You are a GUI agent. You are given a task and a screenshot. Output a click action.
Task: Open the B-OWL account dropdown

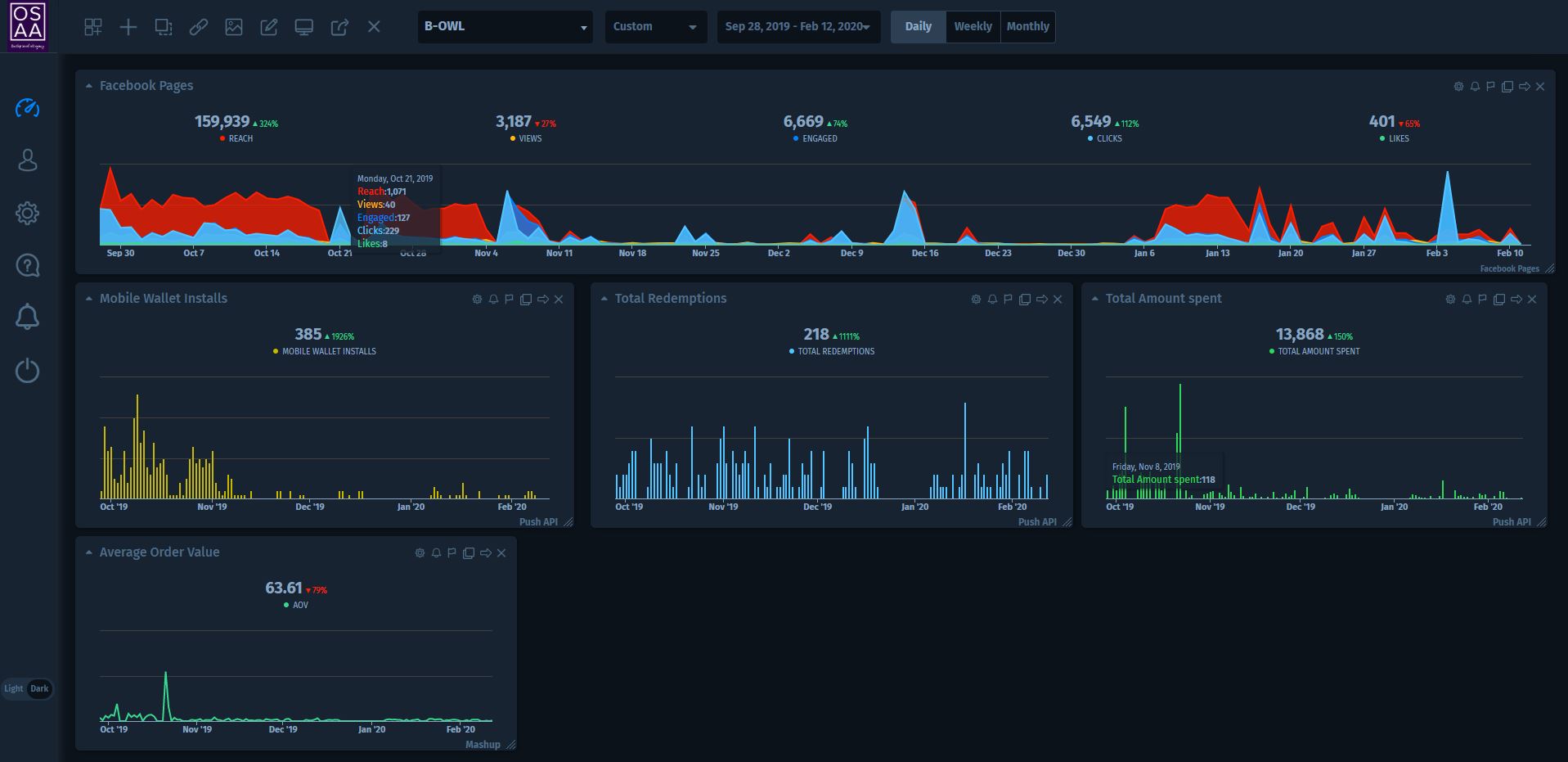[504, 26]
